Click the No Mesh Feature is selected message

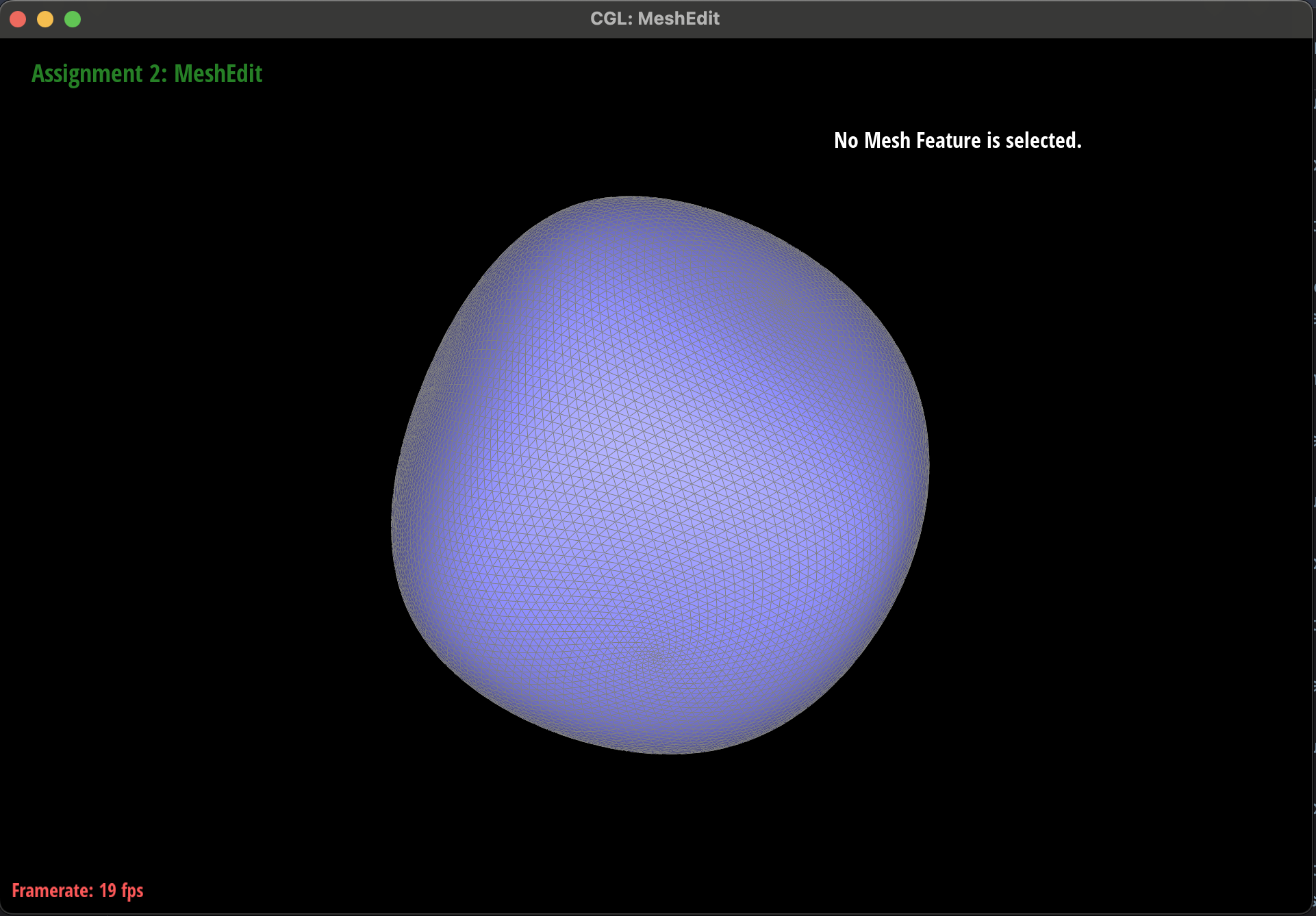[x=957, y=140]
